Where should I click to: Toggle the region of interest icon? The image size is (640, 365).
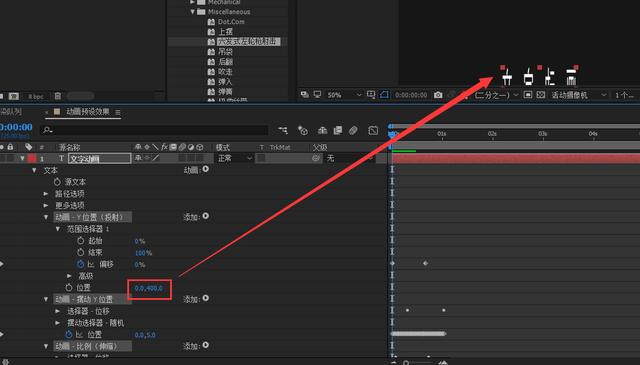click(528, 95)
